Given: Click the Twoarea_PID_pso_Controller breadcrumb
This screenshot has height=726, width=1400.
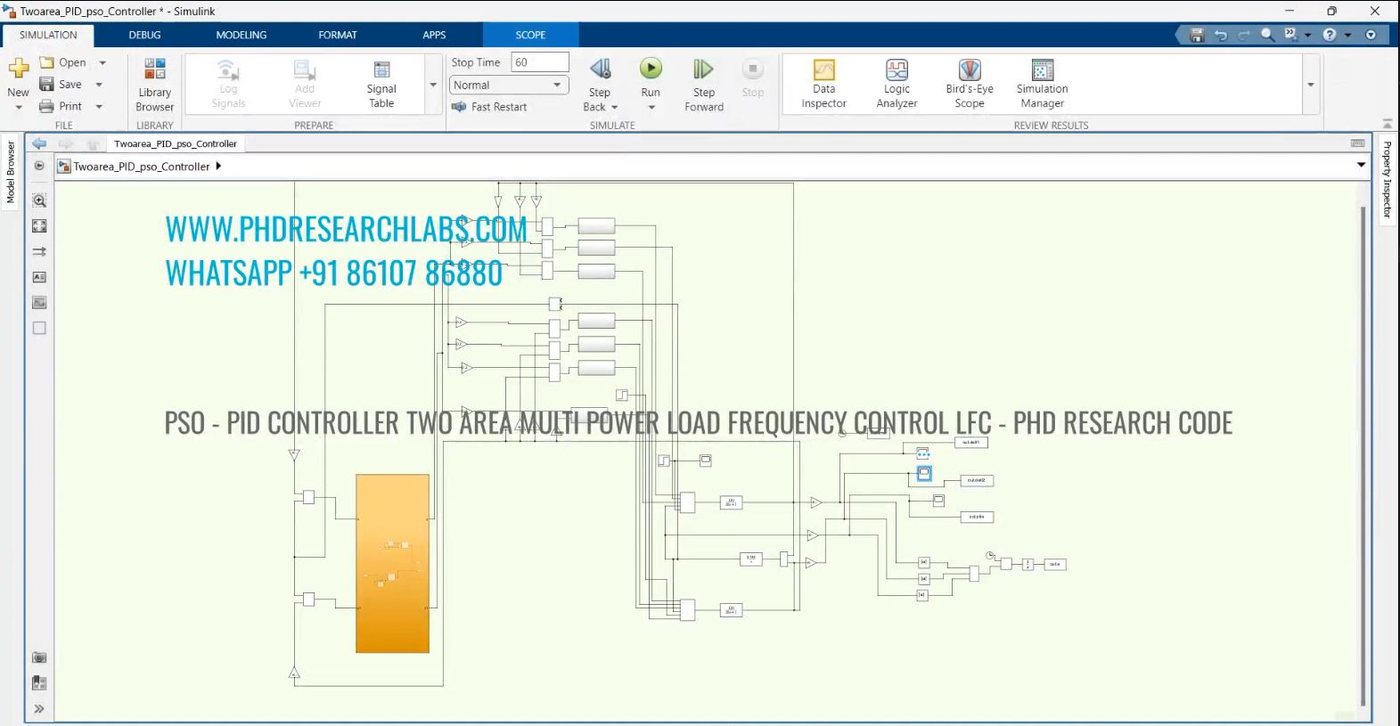Looking at the screenshot, I should click(x=141, y=167).
